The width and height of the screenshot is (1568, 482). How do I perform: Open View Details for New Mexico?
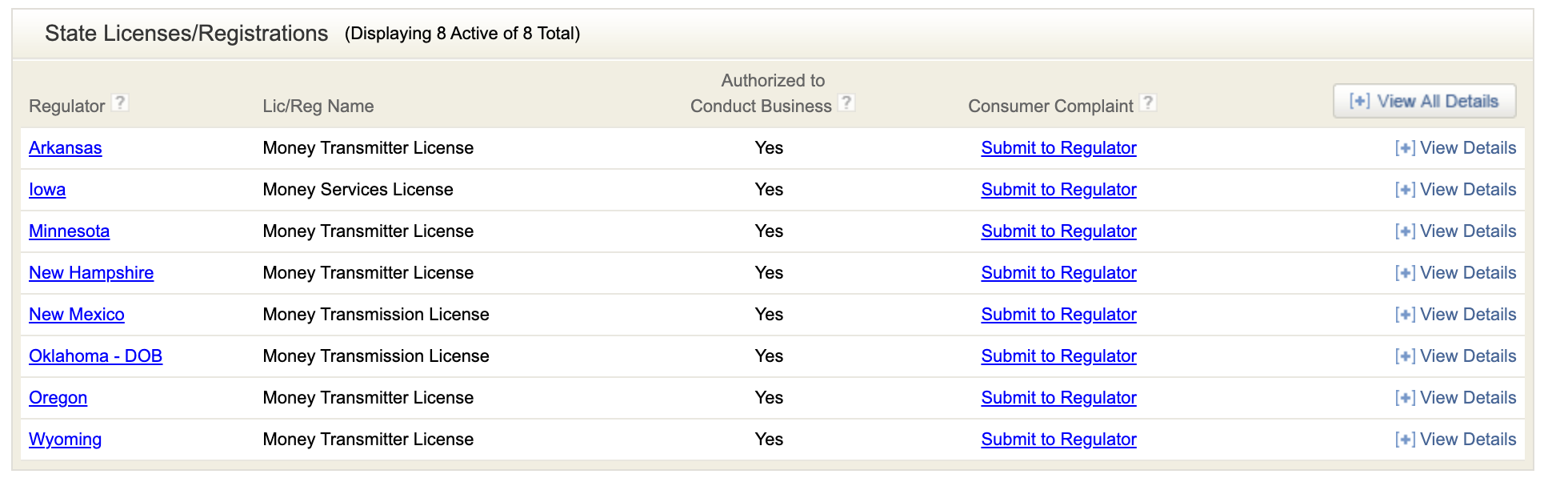pos(1455,315)
